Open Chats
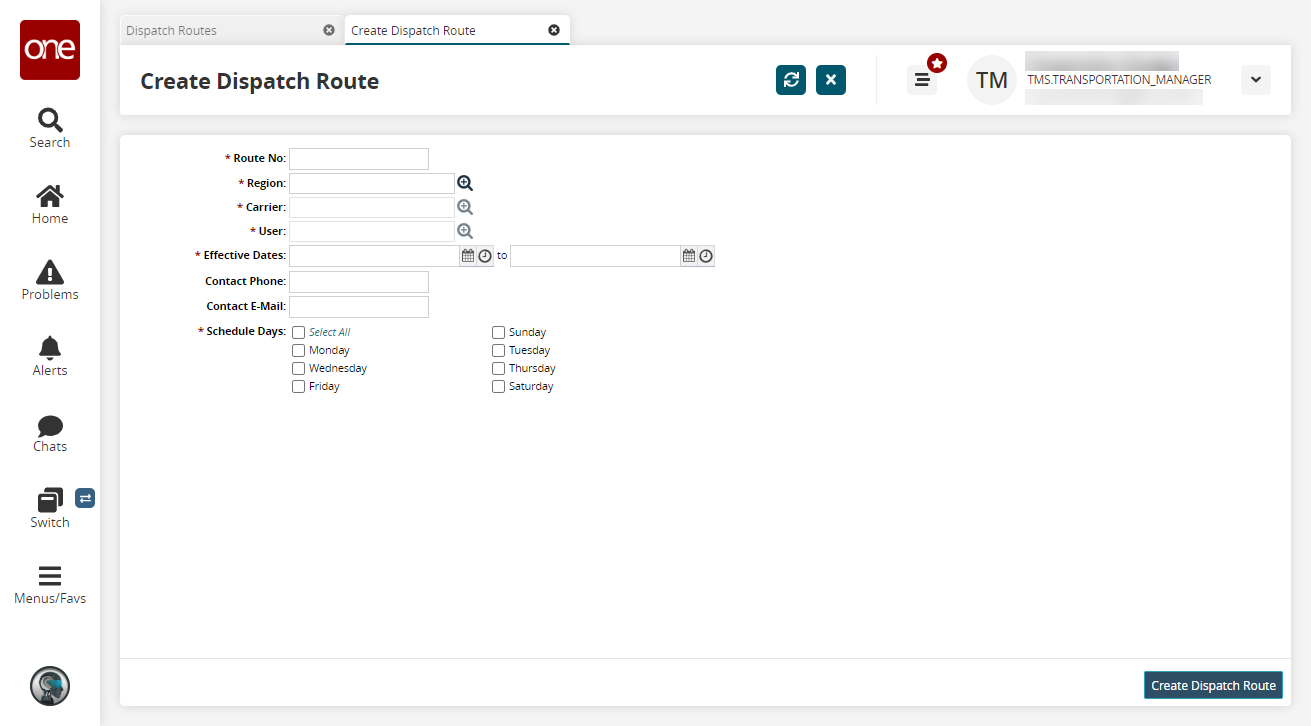 50,433
